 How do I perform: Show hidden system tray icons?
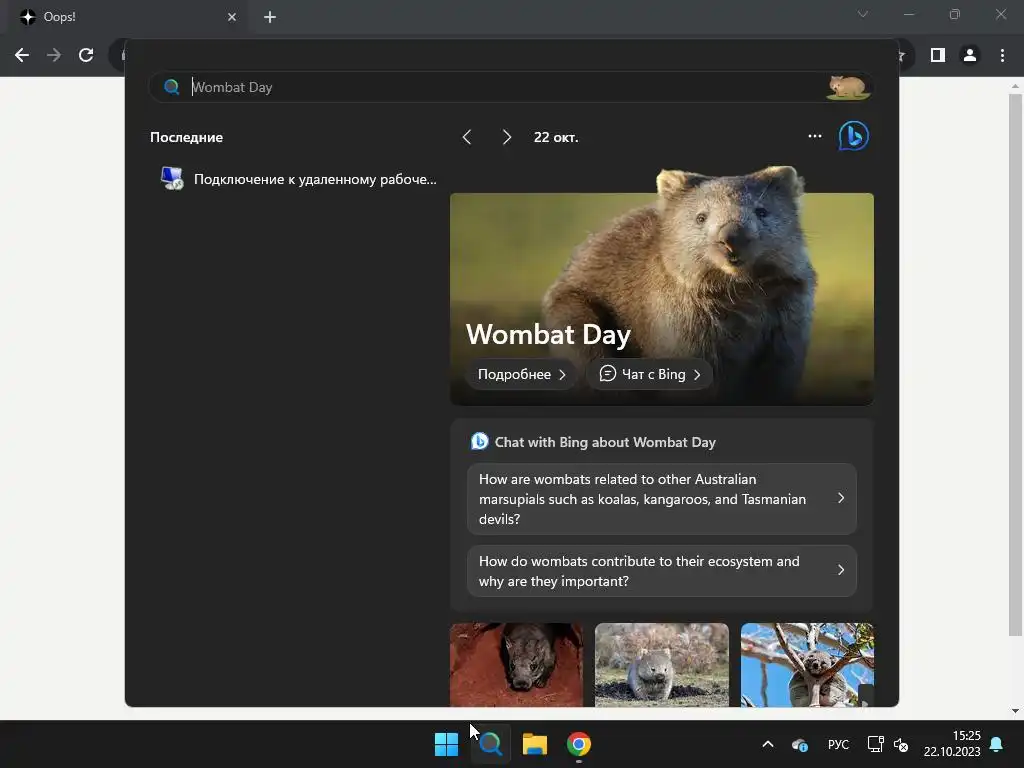(x=768, y=744)
